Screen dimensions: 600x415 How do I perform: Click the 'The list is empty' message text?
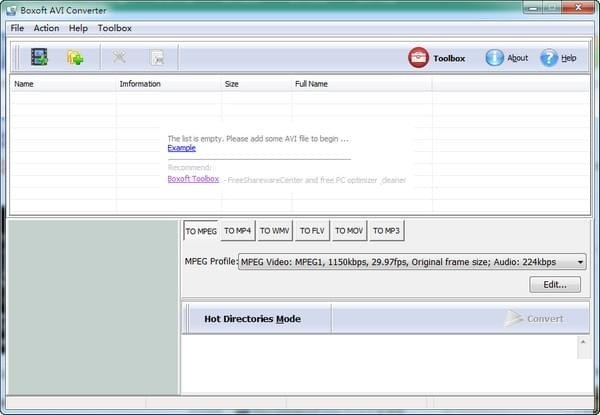pyautogui.click(x=258, y=139)
